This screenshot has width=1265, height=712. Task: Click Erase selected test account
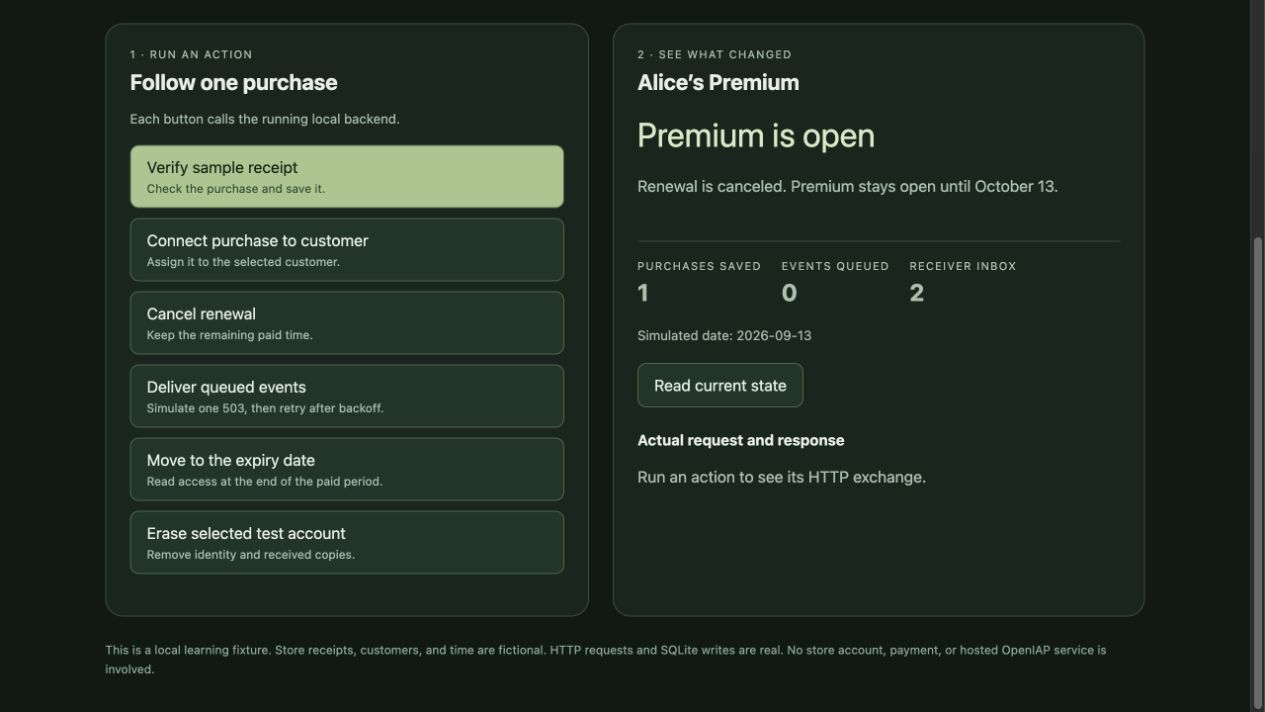tap(347, 542)
